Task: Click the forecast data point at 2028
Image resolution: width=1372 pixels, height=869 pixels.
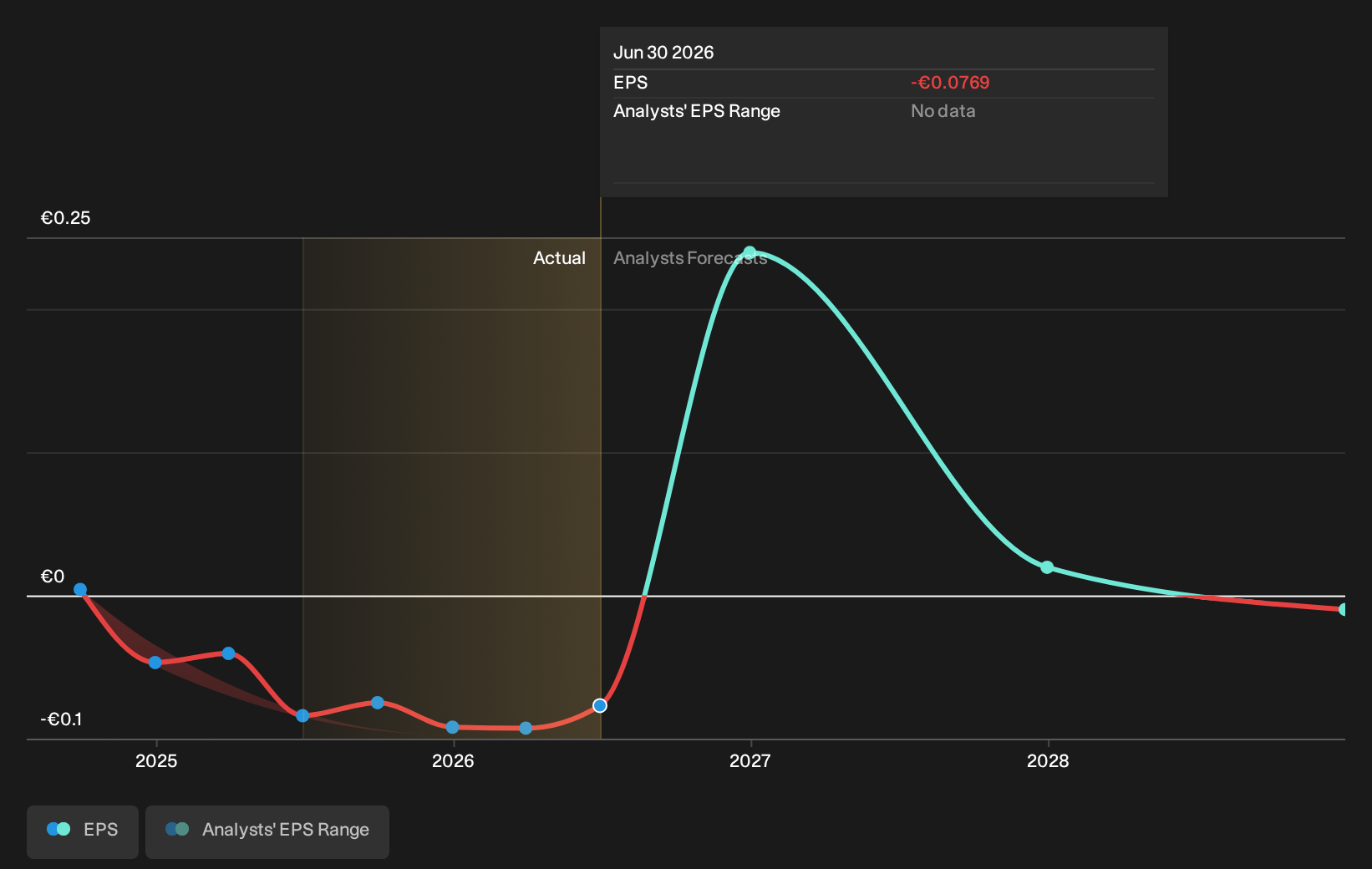Action: point(1047,567)
